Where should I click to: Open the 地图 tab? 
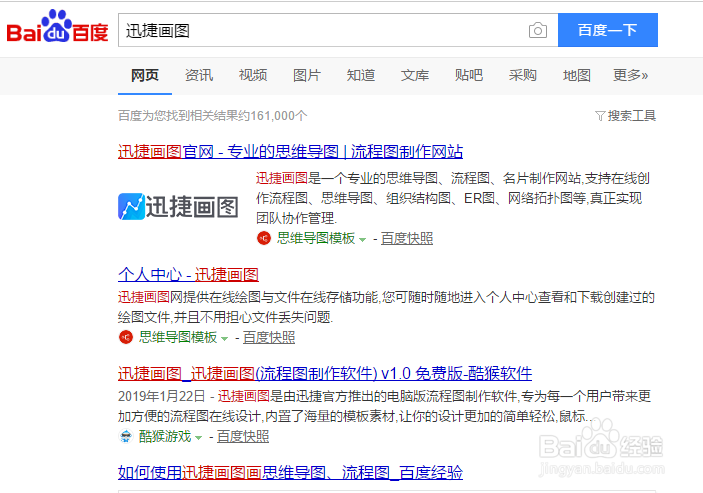point(577,75)
